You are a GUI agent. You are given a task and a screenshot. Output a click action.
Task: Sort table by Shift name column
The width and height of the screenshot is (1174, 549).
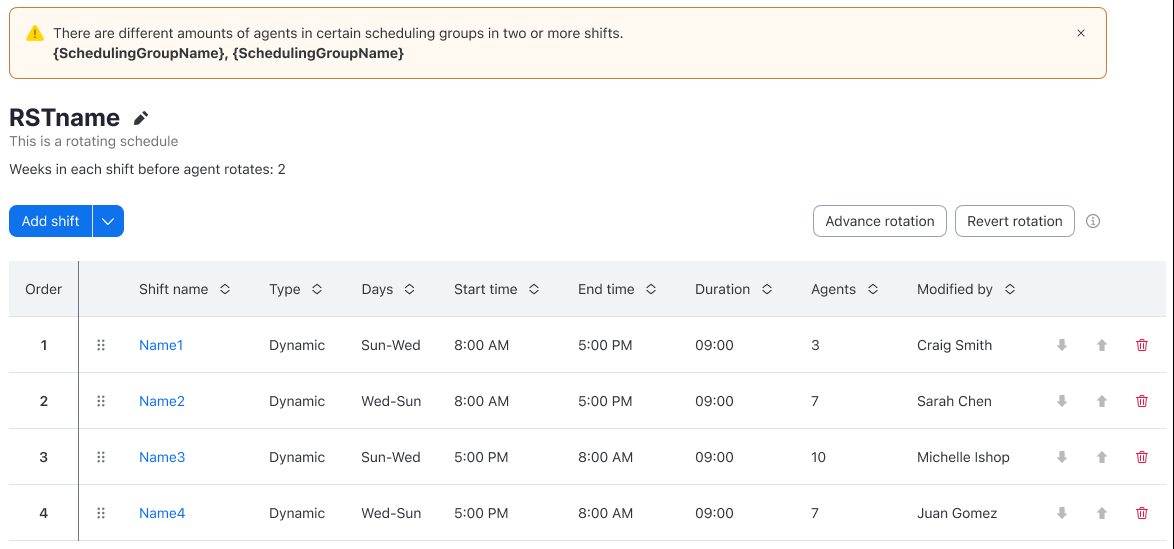click(x=225, y=289)
